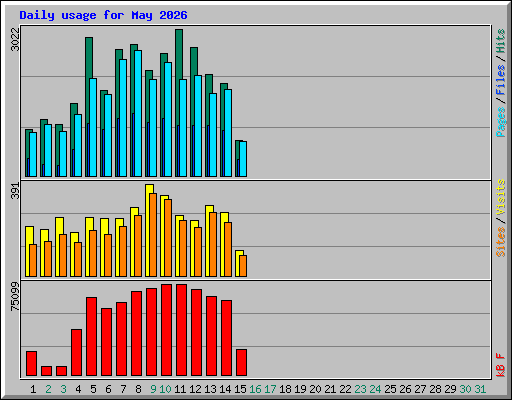The height and width of the screenshot is (400, 512).
Task: Click the orange sites bar for day 10
Action: click(168, 238)
